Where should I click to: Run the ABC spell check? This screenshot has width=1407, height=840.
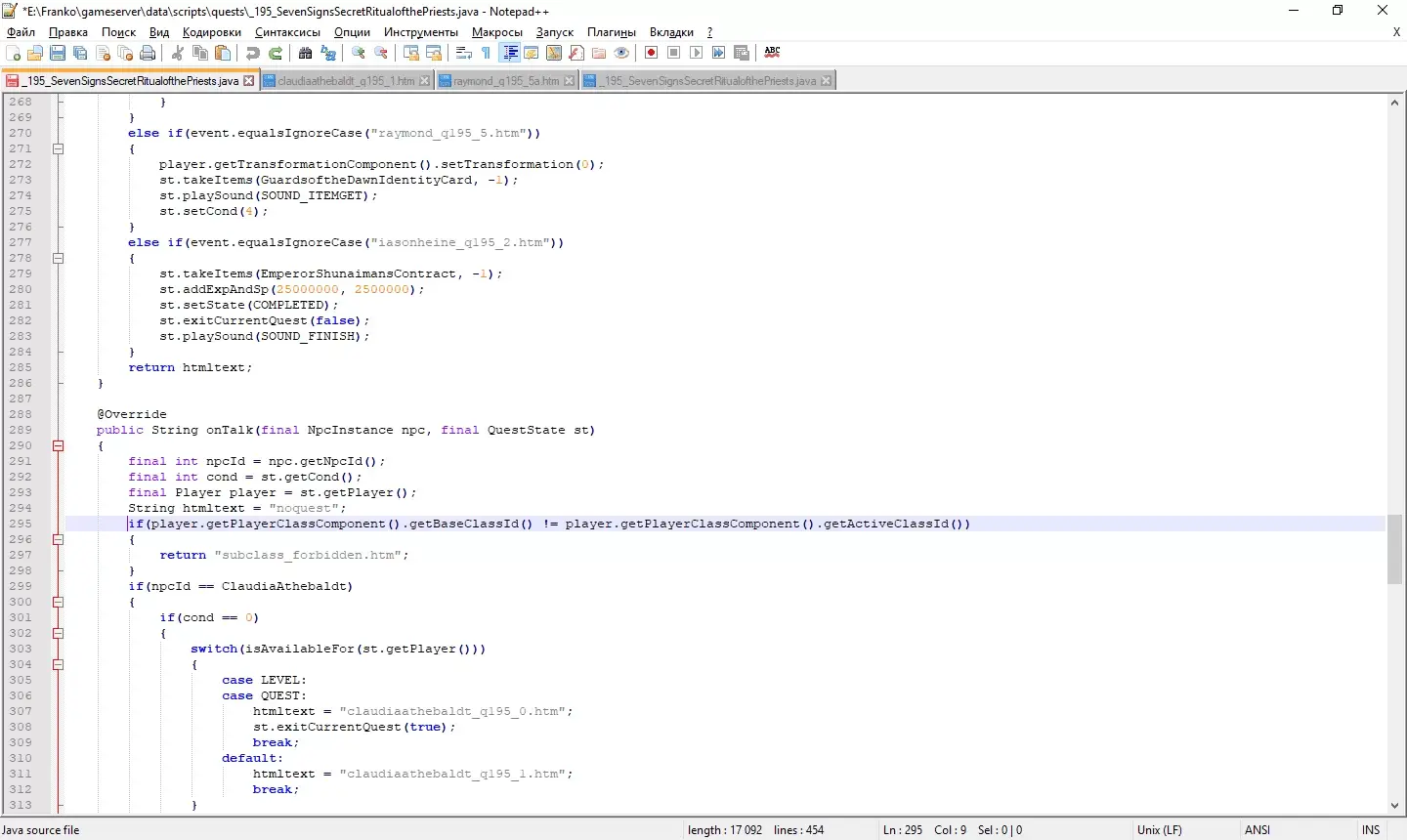[x=772, y=53]
